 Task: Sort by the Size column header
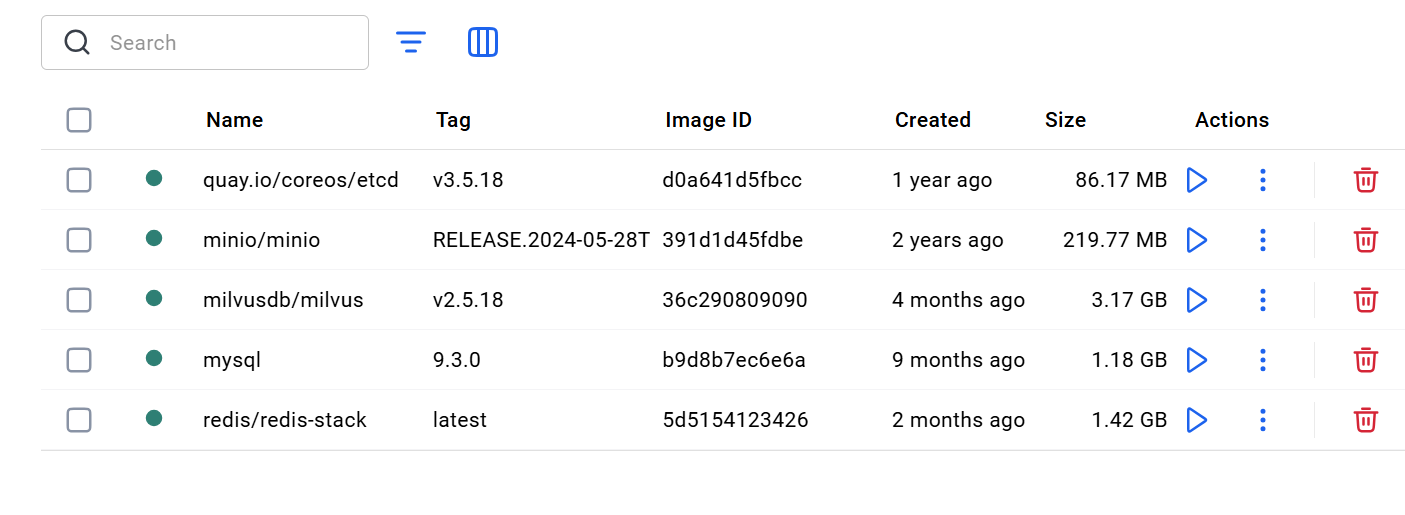point(1065,120)
